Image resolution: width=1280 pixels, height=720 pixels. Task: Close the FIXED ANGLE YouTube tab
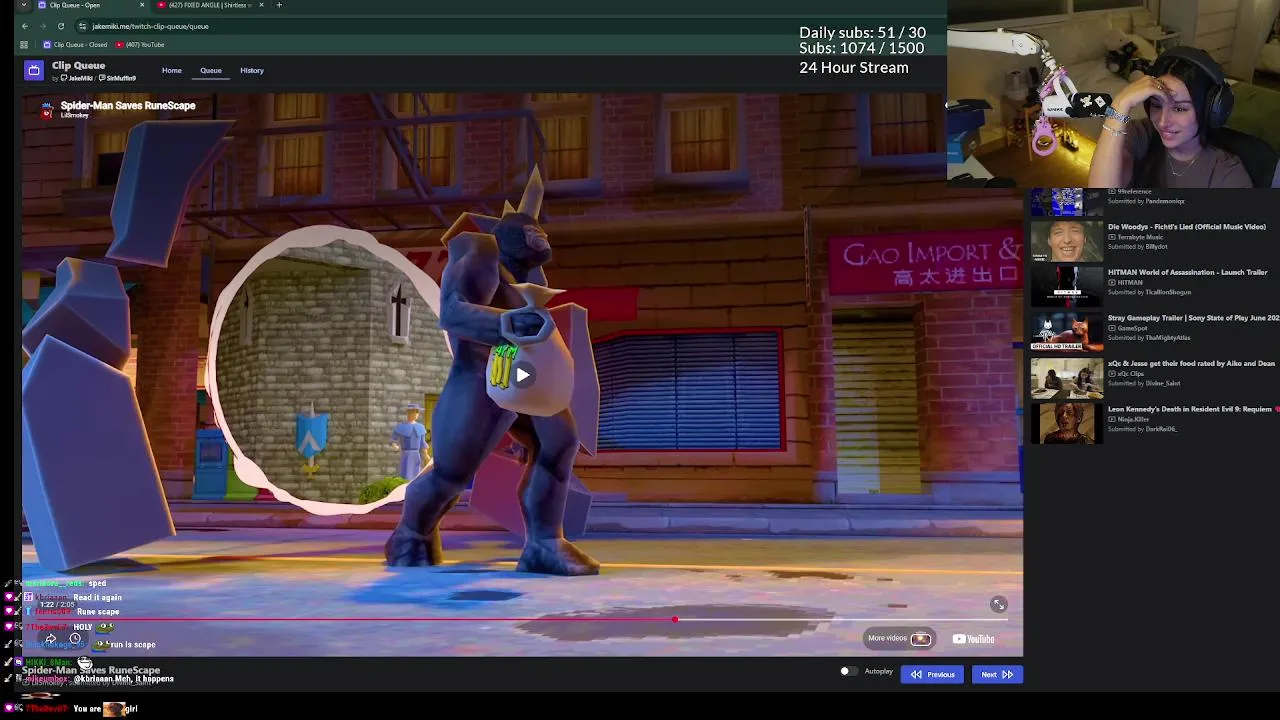click(x=262, y=5)
